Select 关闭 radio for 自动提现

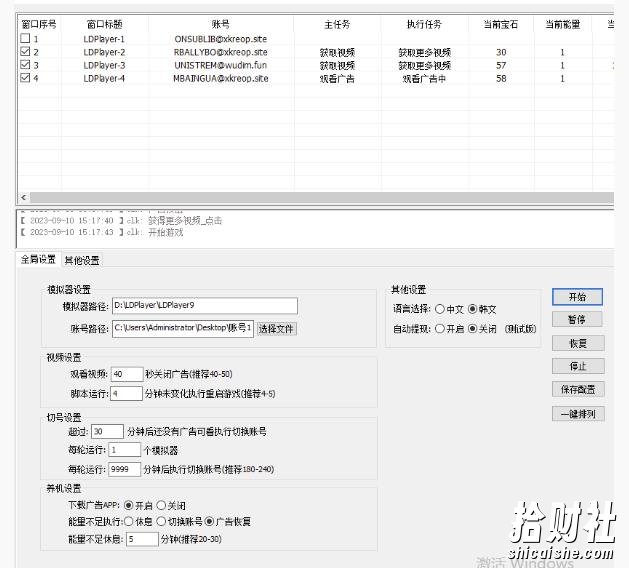click(473, 329)
